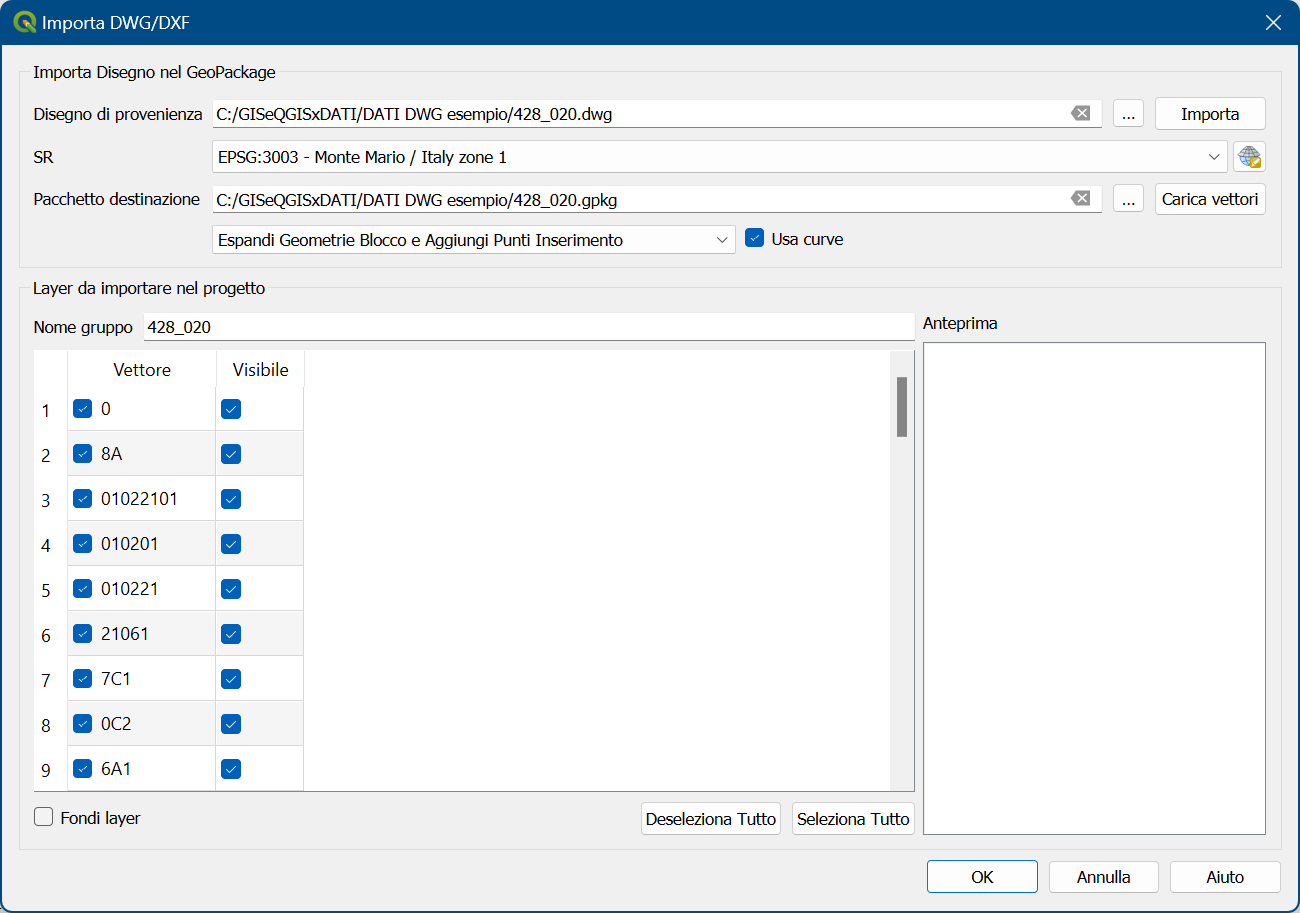This screenshot has height=913, width=1300.
Task: Click the Nome gruppo input field
Action: pos(529,327)
